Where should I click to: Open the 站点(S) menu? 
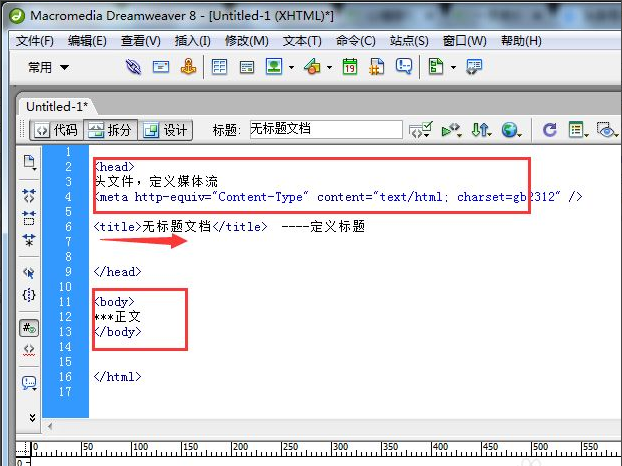point(408,41)
